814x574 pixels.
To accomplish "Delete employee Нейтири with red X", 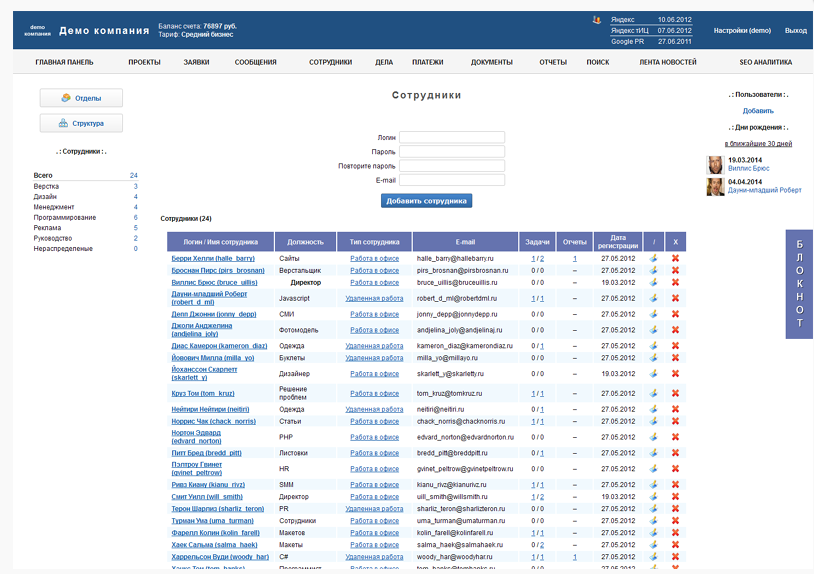I will pos(675,409).
